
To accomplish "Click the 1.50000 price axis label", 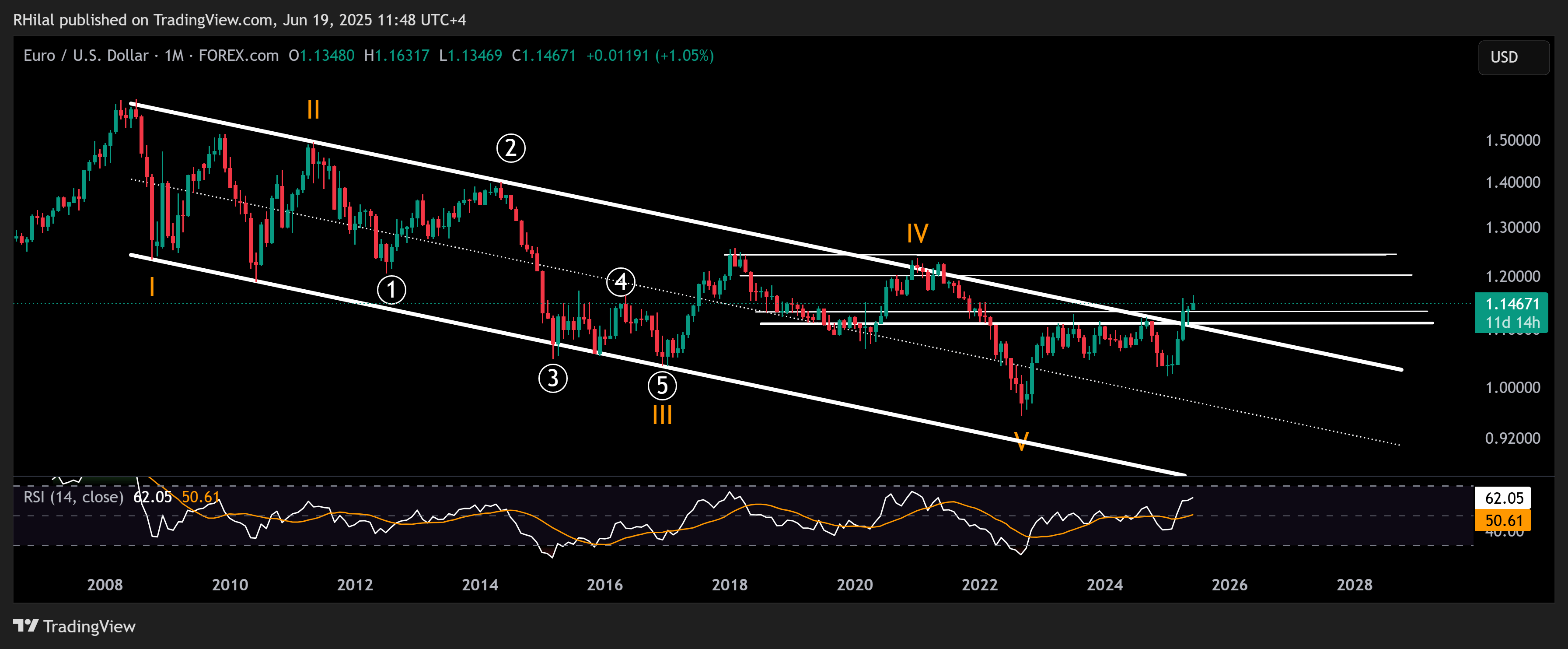I will 1512,140.
